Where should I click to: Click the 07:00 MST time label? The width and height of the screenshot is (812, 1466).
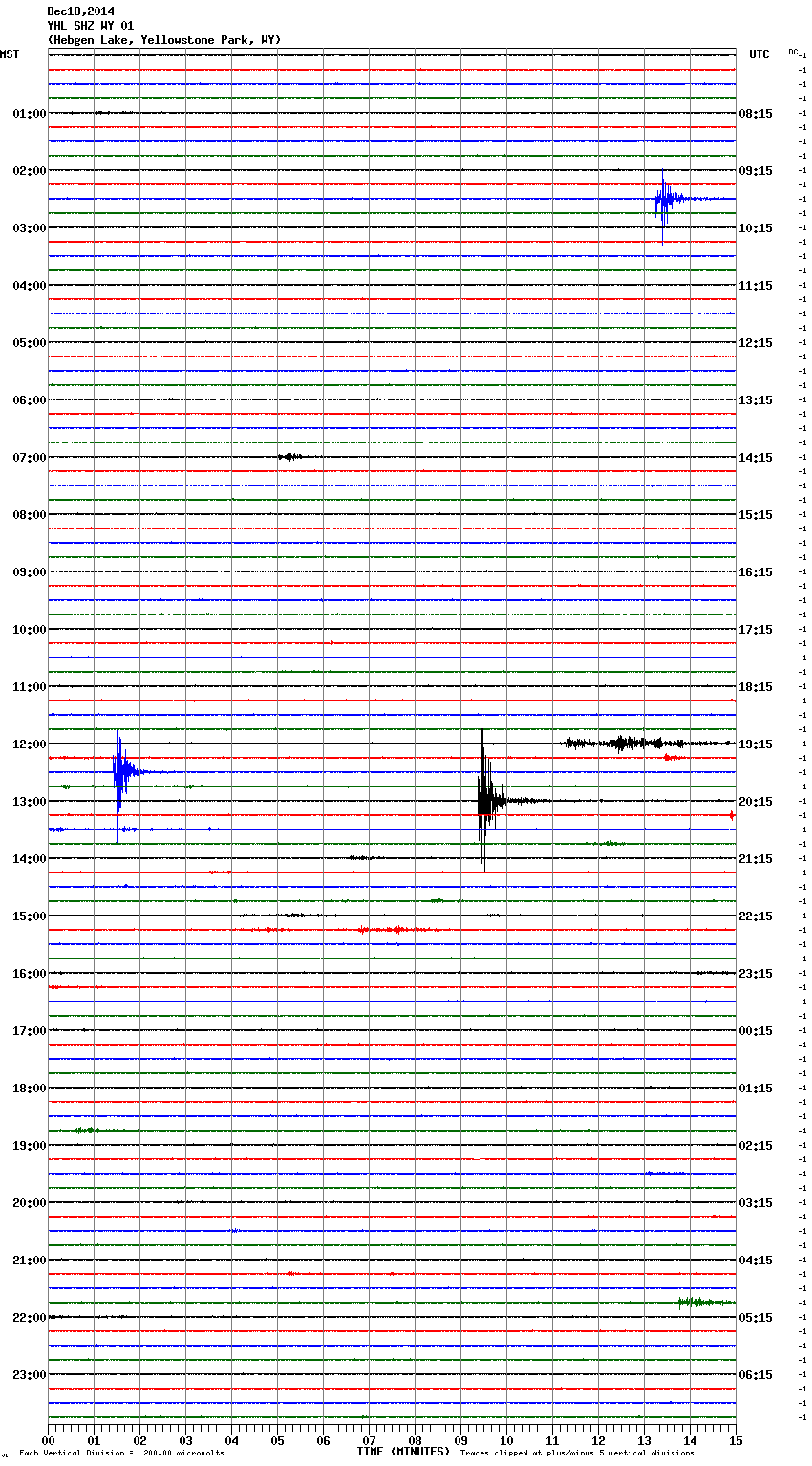tap(29, 458)
